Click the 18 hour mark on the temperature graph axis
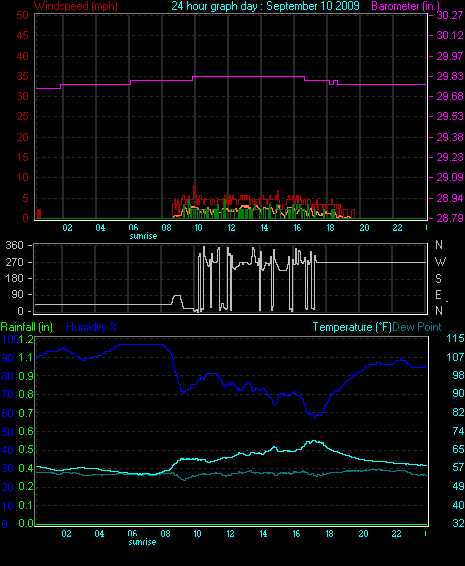This screenshot has width=465, height=566. [x=329, y=534]
